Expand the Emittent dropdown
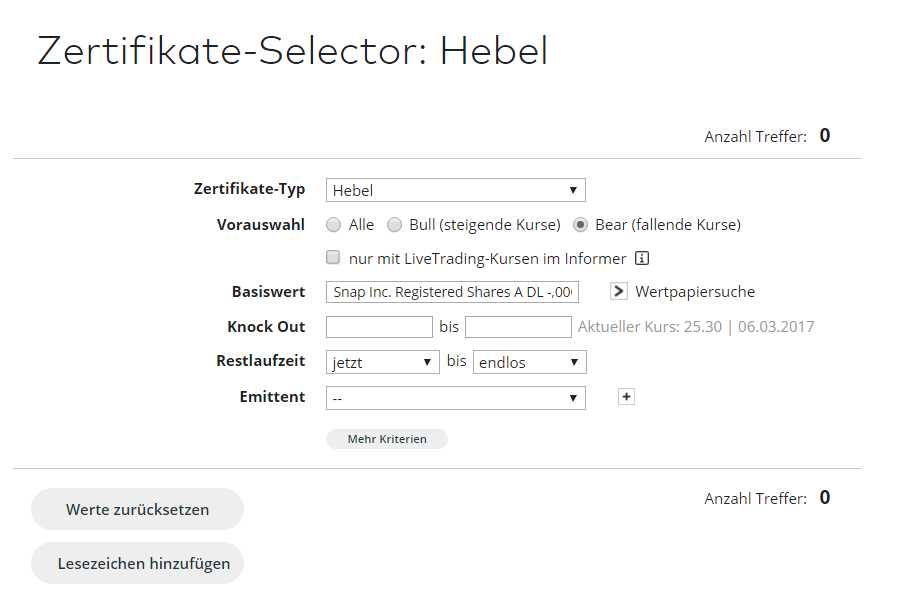The image size is (914, 613). [455, 397]
